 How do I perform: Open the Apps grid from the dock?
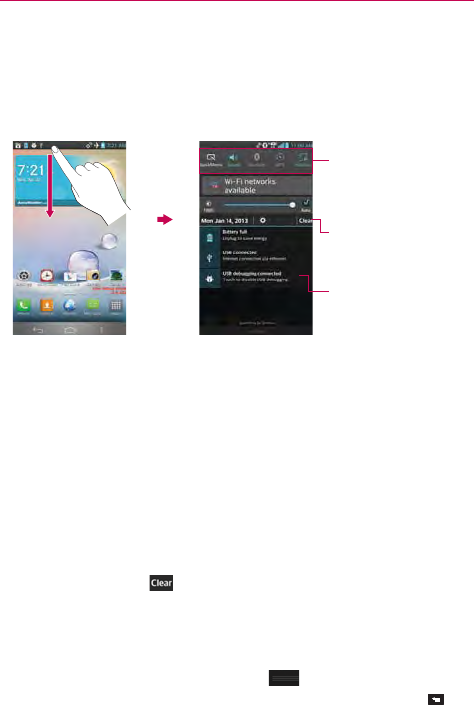click(x=116, y=306)
